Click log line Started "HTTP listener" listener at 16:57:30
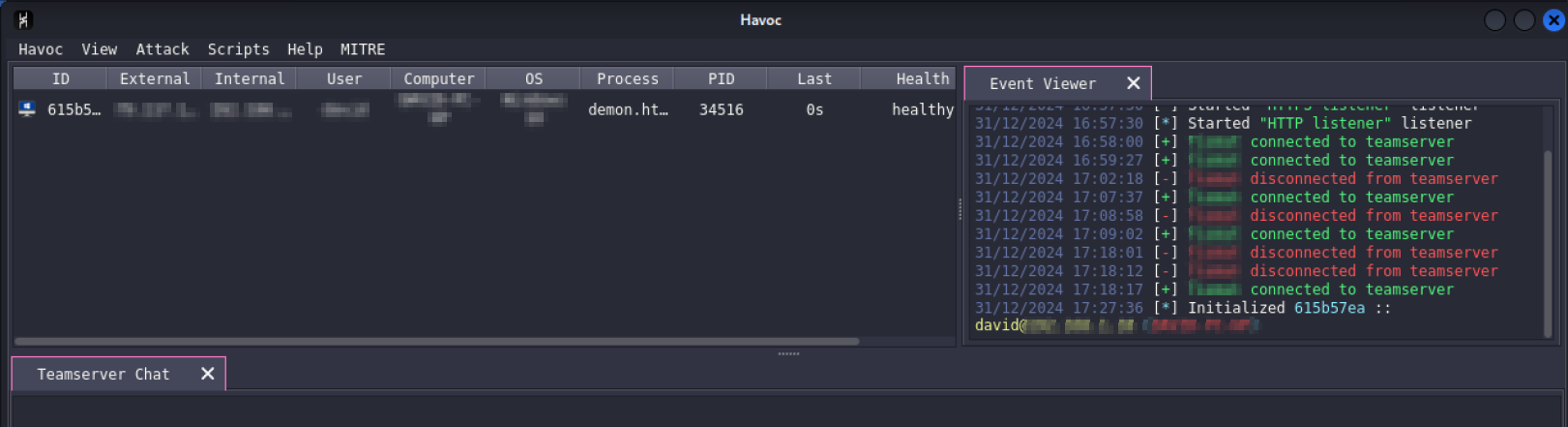 coord(1223,123)
